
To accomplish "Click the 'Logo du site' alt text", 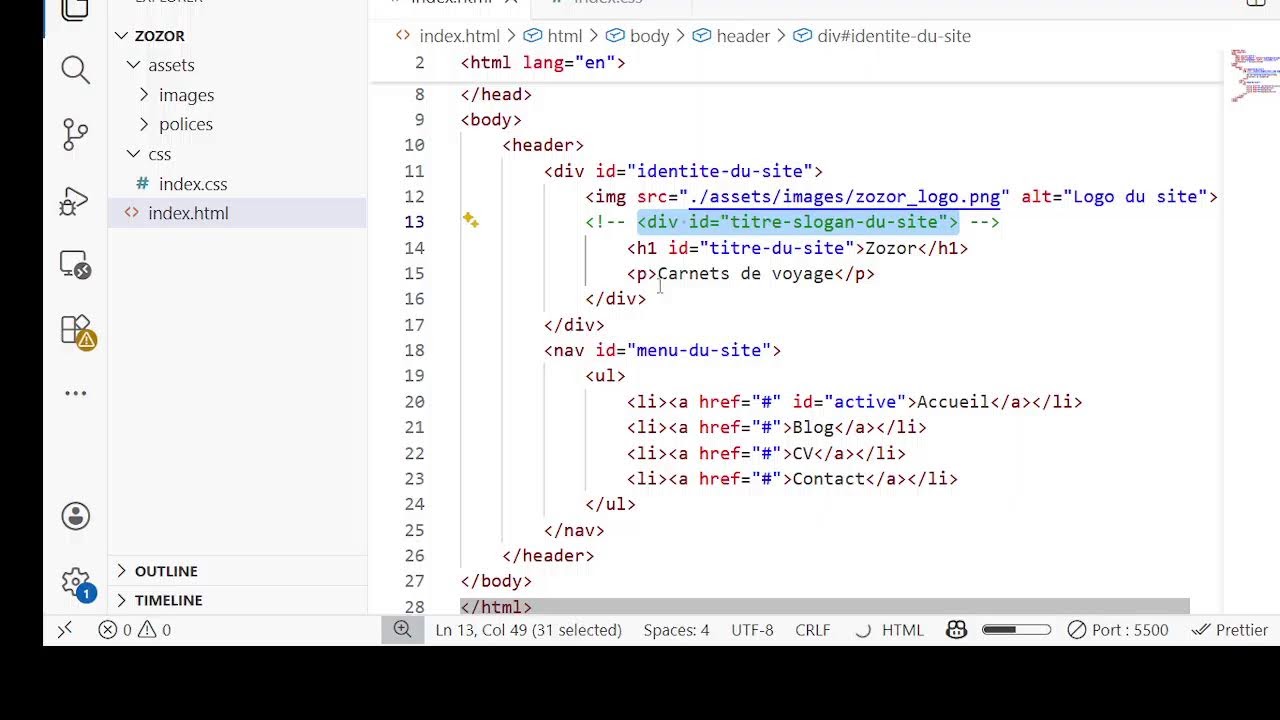I will coord(1135,197).
